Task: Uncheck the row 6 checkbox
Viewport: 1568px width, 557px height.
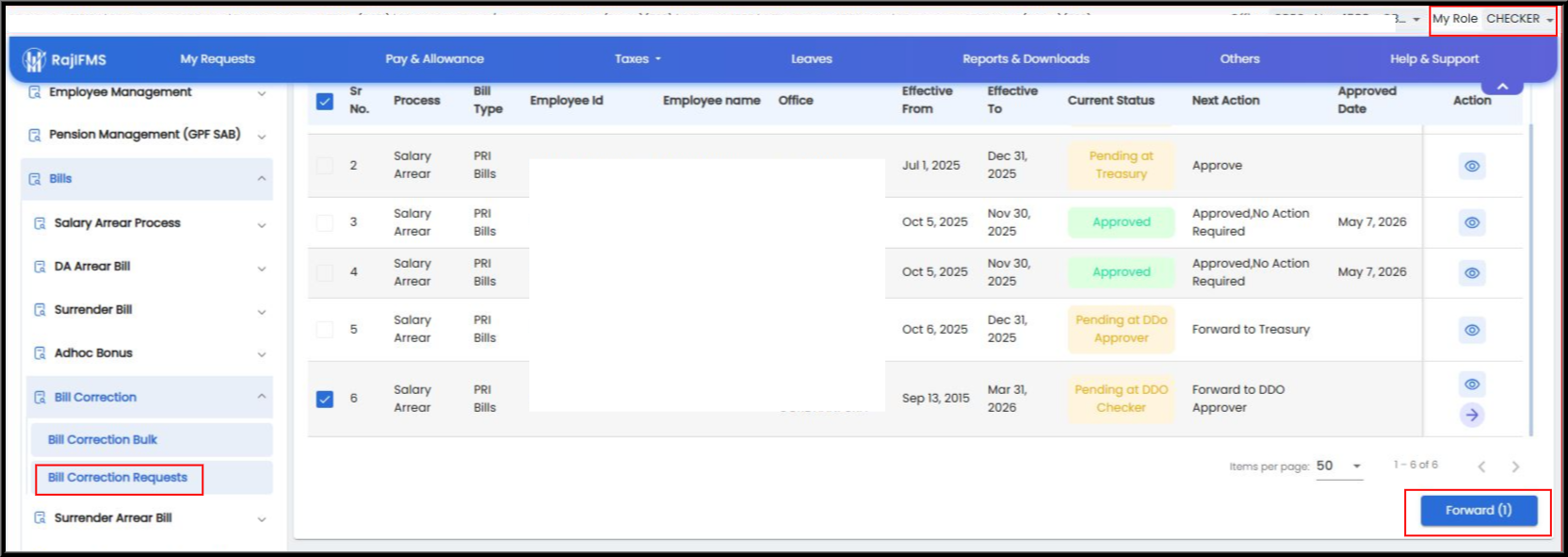Action: pyautogui.click(x=325, y=399)
